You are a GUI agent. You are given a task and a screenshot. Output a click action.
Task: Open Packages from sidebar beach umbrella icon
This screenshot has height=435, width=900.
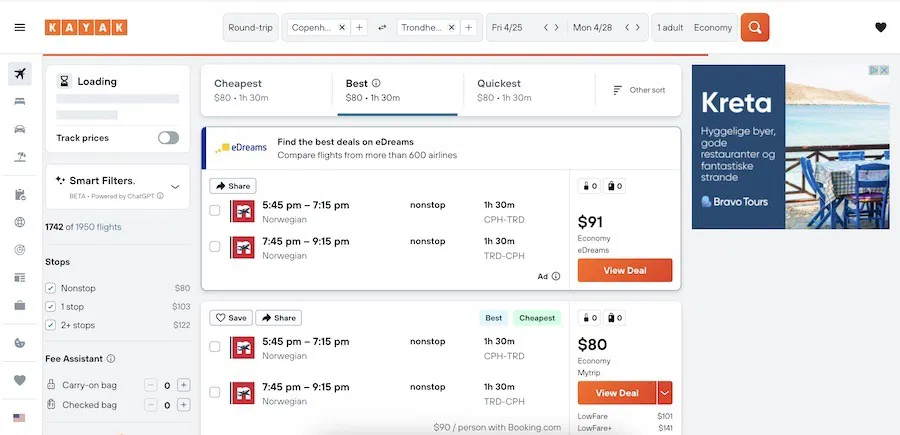[x=20, y=156]
